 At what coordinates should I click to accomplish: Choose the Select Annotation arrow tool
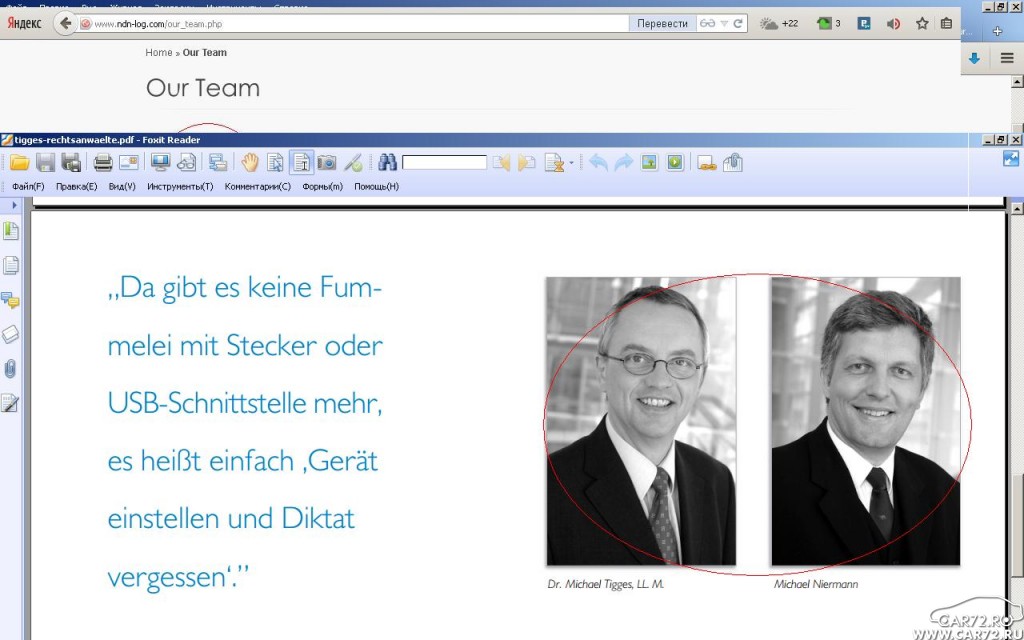tap(275, 163)
